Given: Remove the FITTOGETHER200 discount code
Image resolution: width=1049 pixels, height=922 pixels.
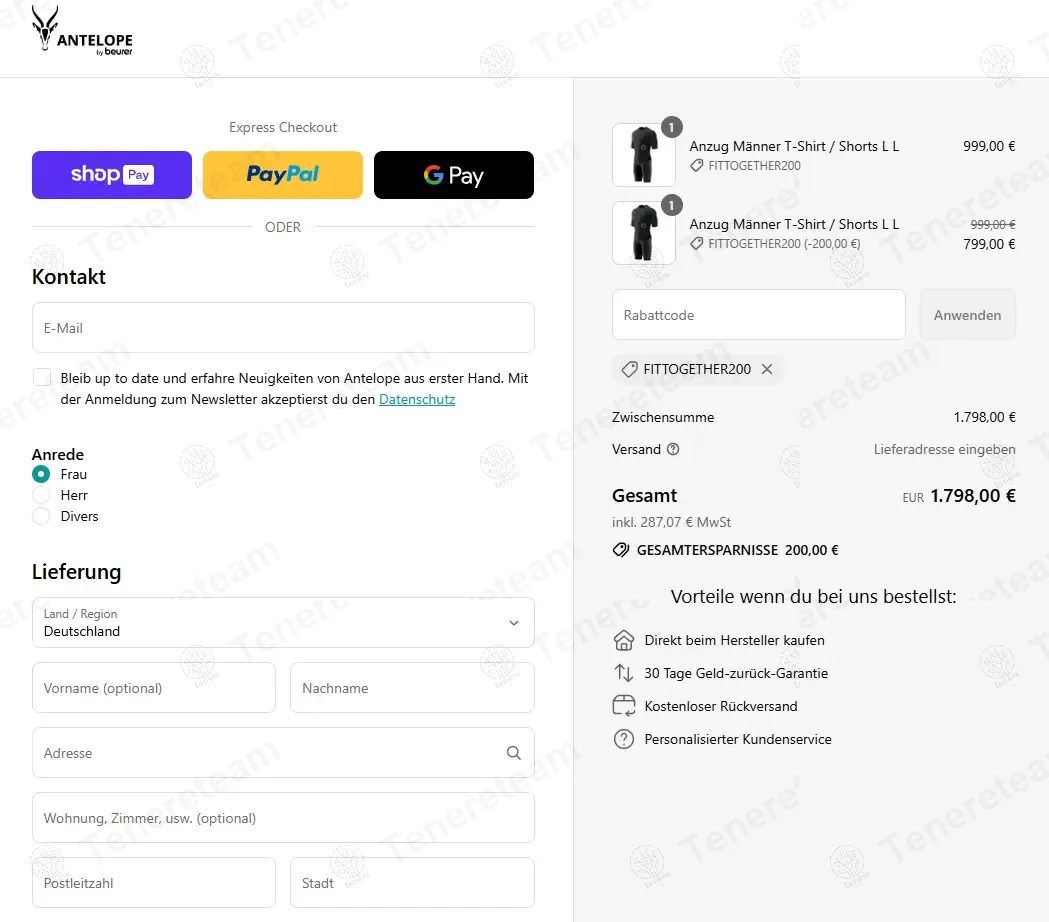Looking at the screenshot, I should pyautogui.click(x=767, y=369).
